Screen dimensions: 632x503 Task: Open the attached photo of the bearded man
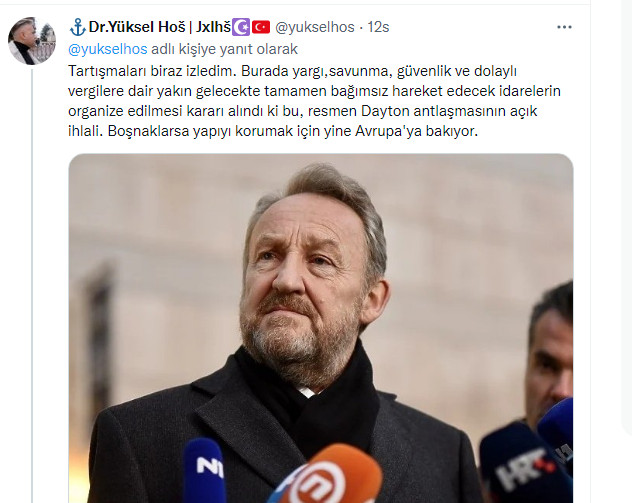pyautogui.click(x=321, y=328)
